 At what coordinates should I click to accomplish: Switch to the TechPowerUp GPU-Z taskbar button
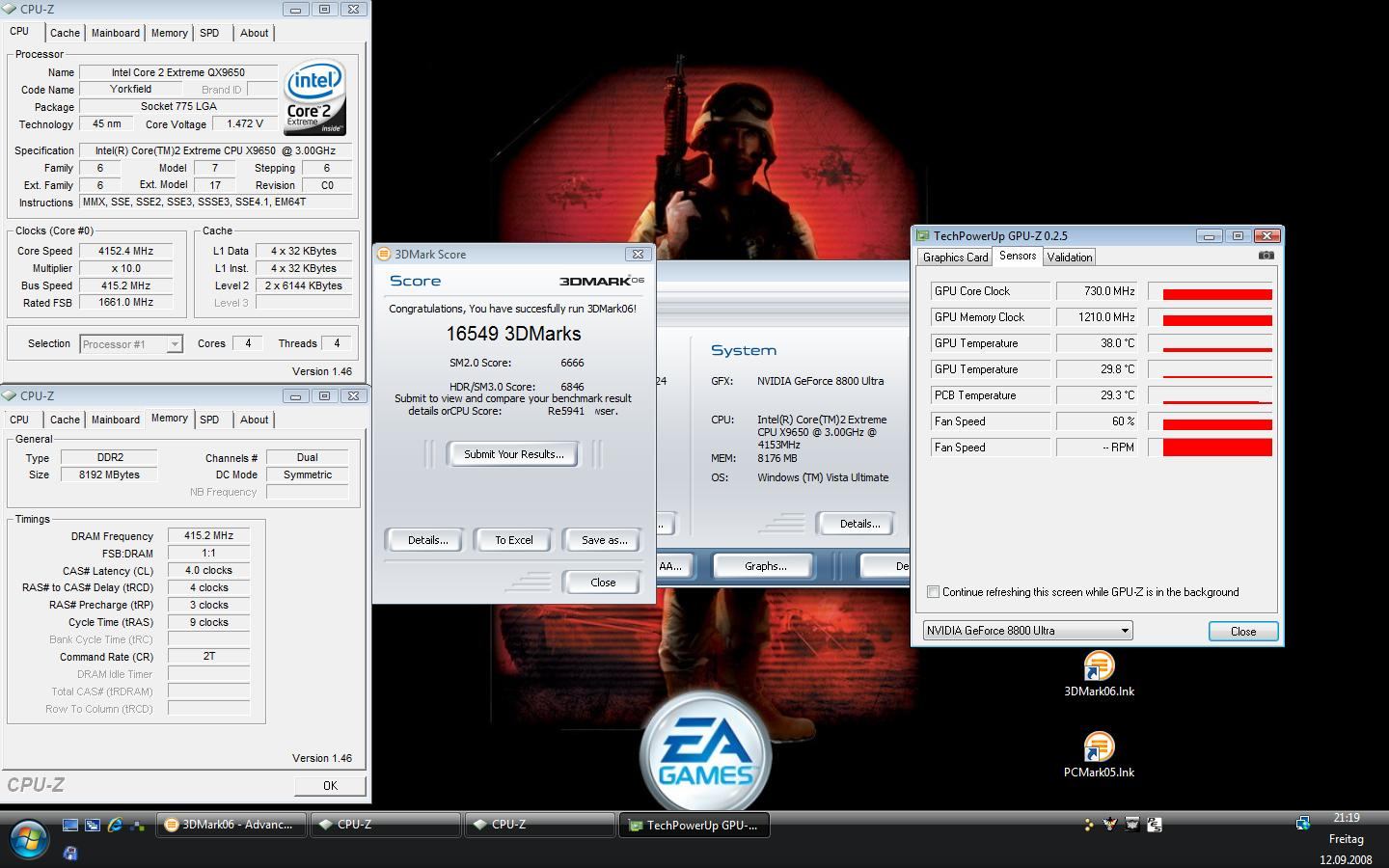pos(695,825)
